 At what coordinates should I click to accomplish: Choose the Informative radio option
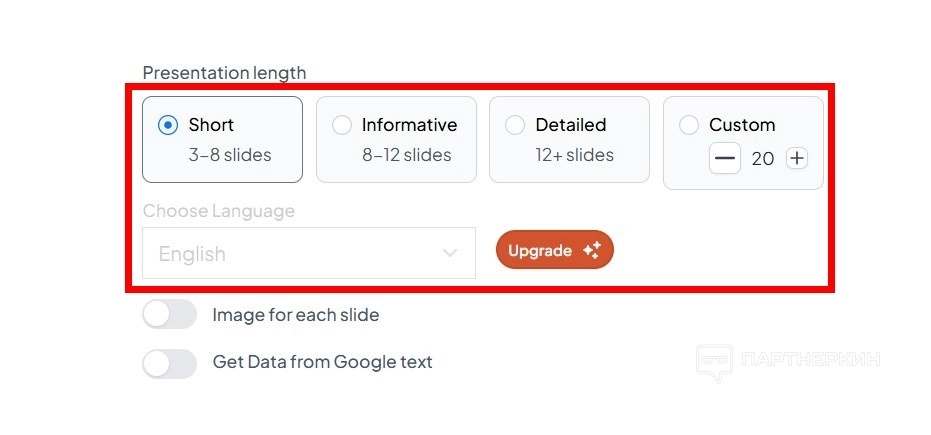tap(342, 125)
